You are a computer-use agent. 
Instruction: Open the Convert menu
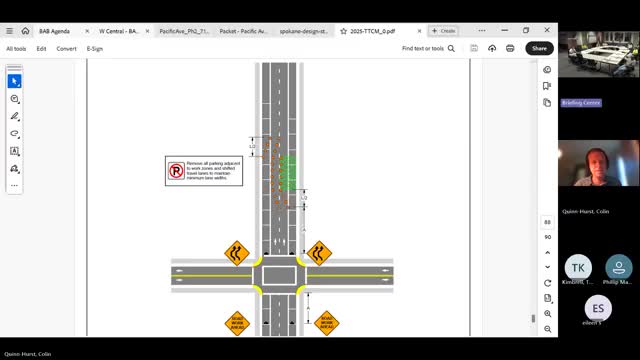coord(67,49)
